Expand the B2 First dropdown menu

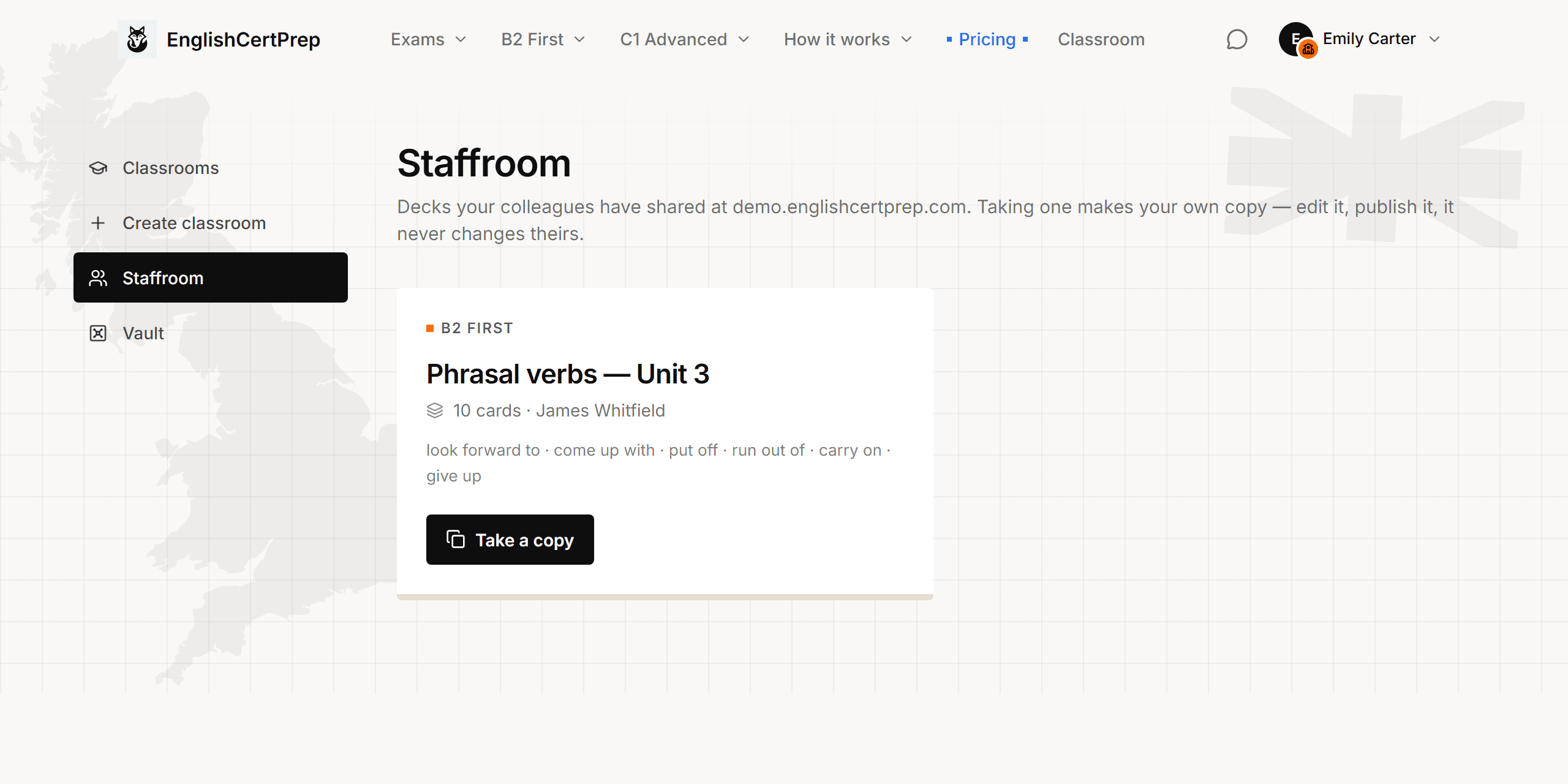[x=543, y=39]
